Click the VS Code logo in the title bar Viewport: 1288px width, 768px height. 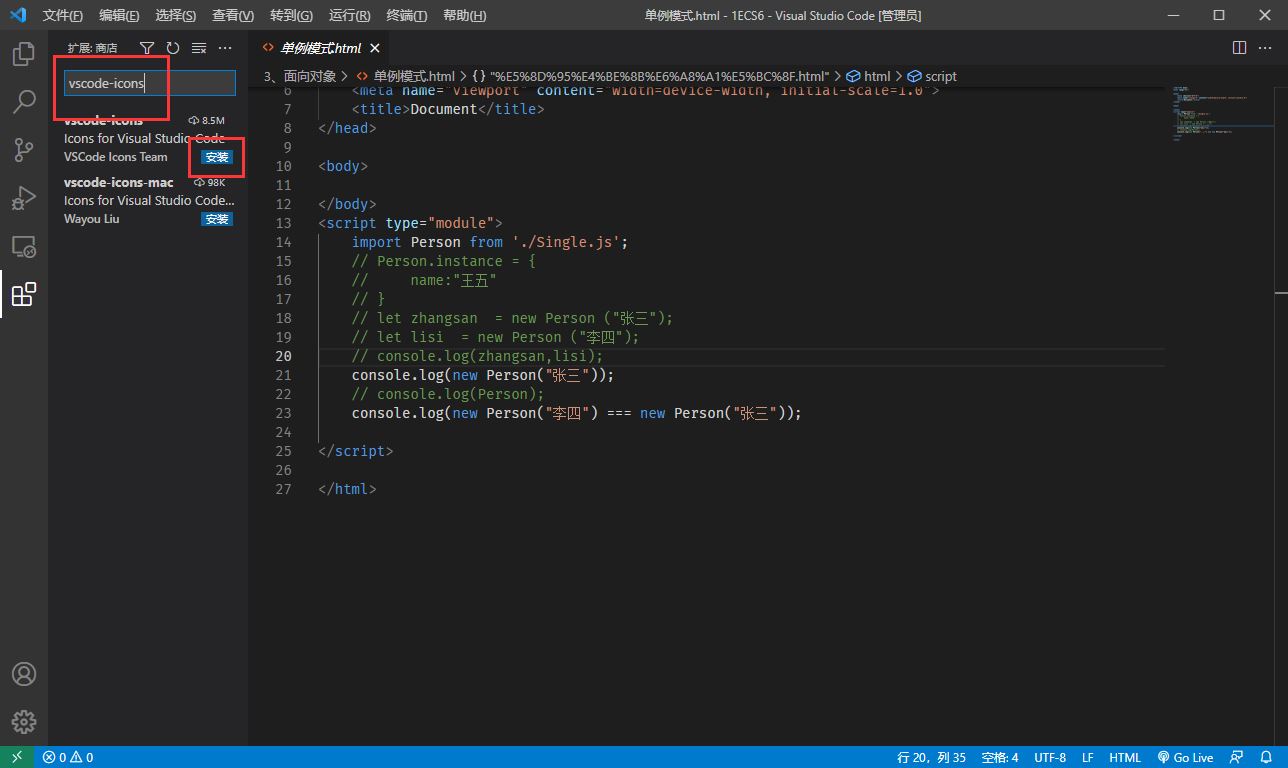point(17,15)
